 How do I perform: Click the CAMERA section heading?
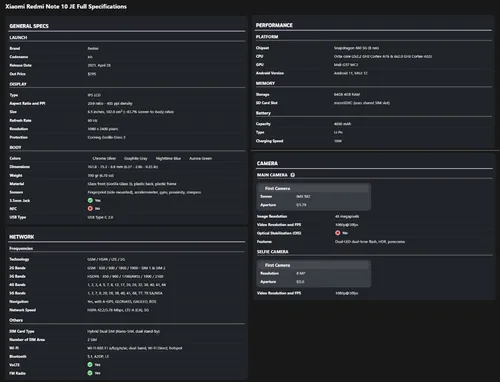click(267, 163)
